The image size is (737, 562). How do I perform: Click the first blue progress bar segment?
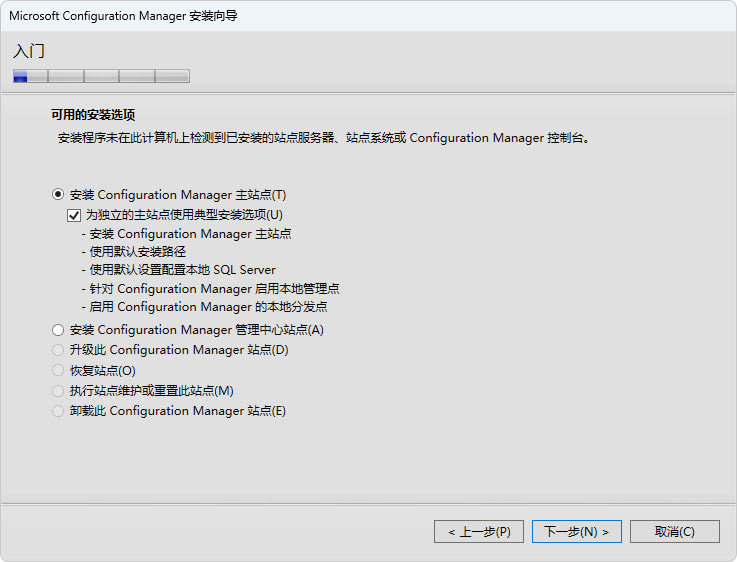click(30, 76)
